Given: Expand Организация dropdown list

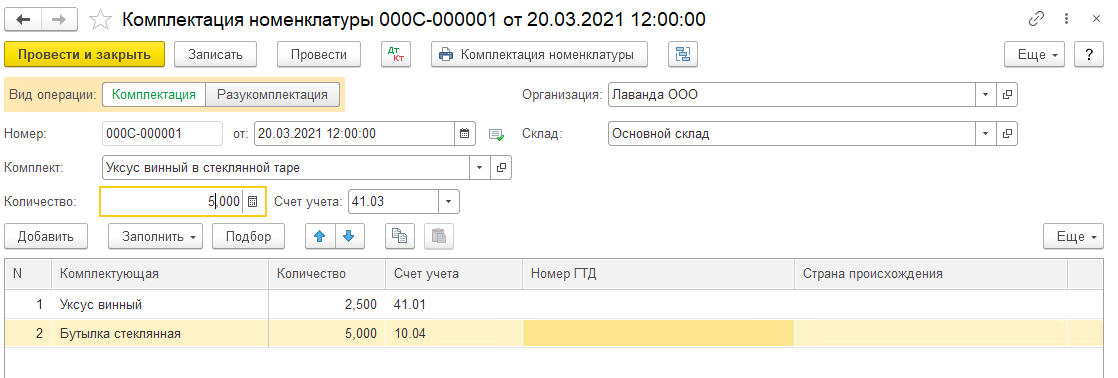Looking at the screenshot, I should pos(985,94).
